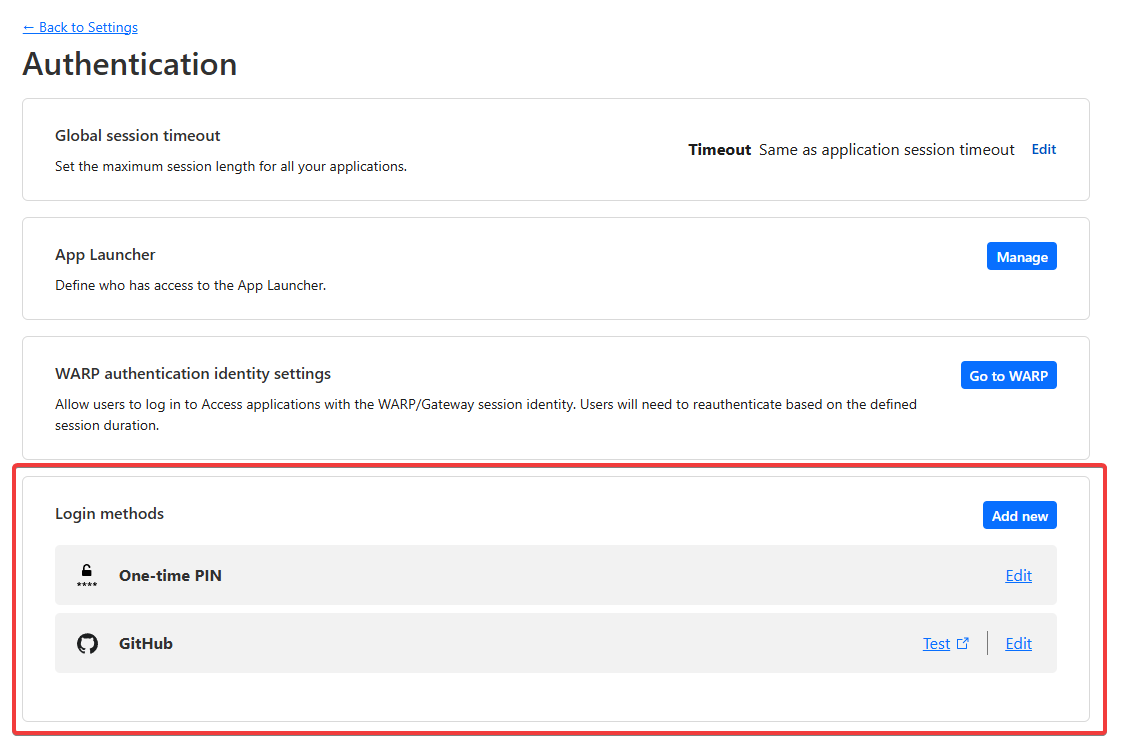Open the Add new login method button
The image size is (1126, 754).
click(1019, 515)
